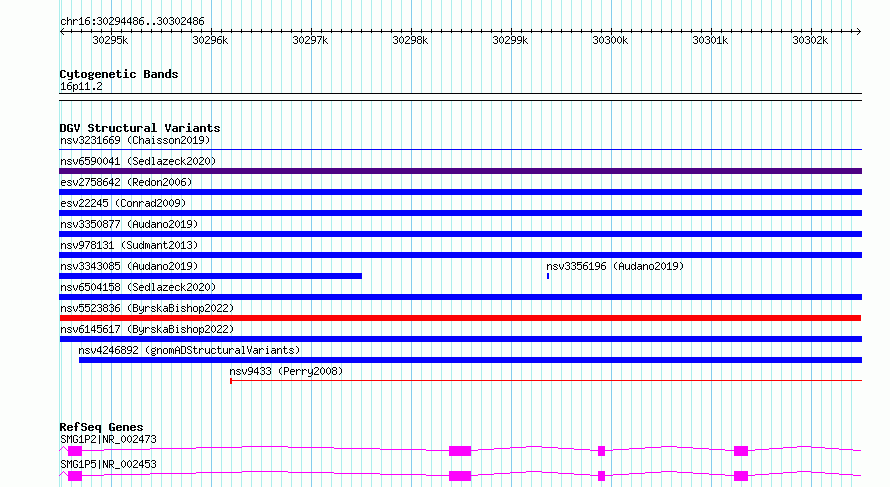Click the blue nsv4246892 variant bar
This screenshot has width=890, height=487.
click(x=470, y=360)
